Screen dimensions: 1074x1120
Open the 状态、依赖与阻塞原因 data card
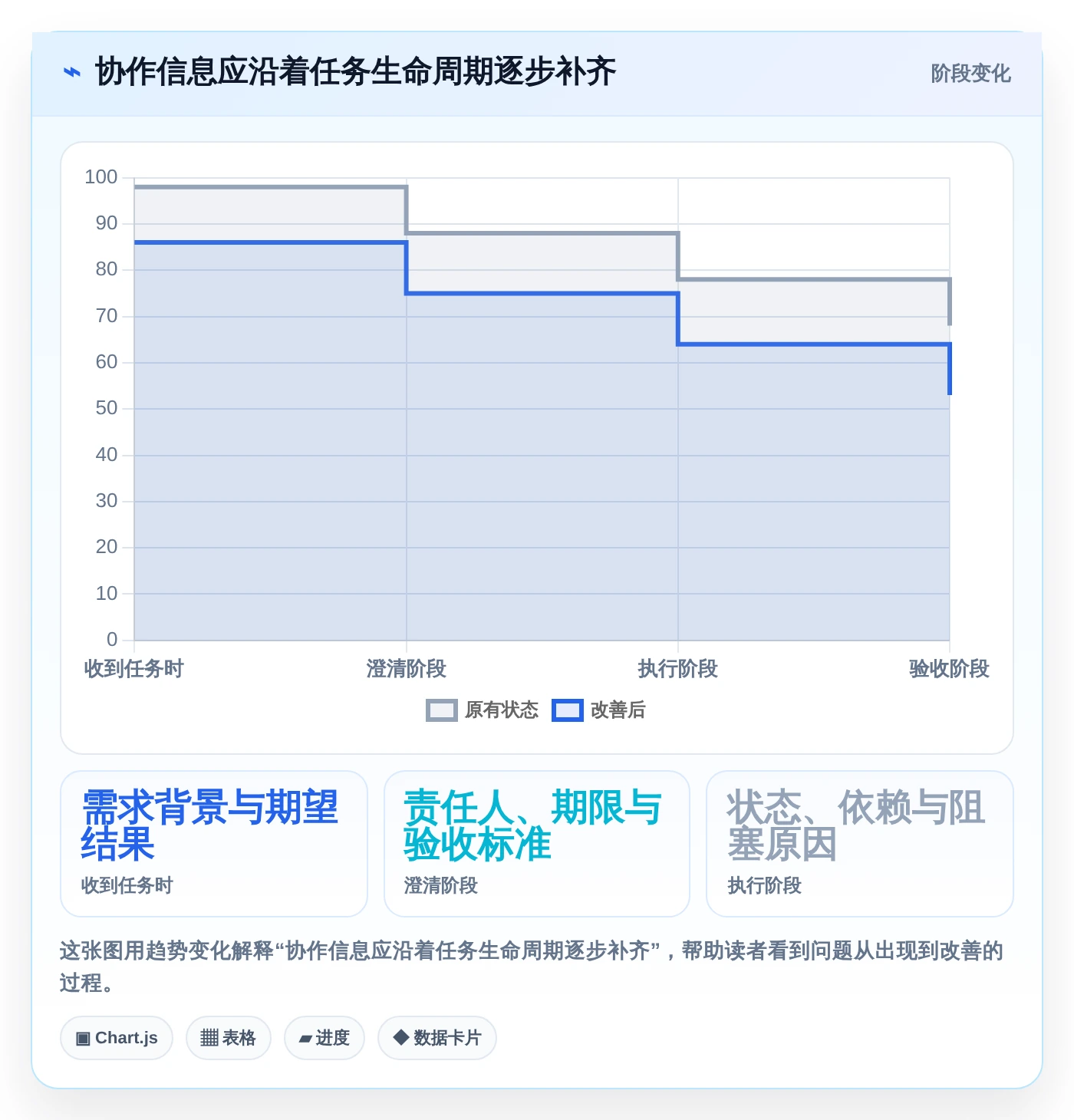pos(860,844)
